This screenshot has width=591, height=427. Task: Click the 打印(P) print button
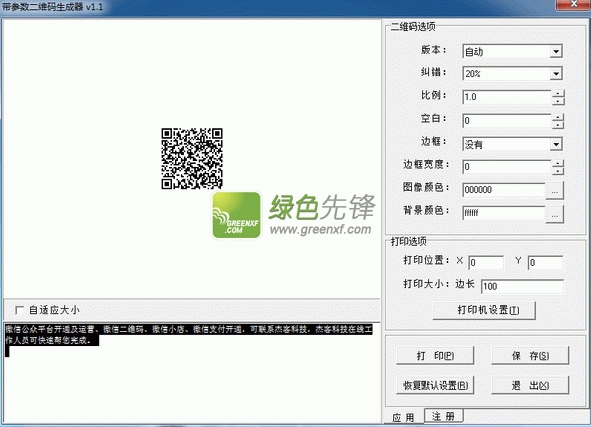(435, 355)
